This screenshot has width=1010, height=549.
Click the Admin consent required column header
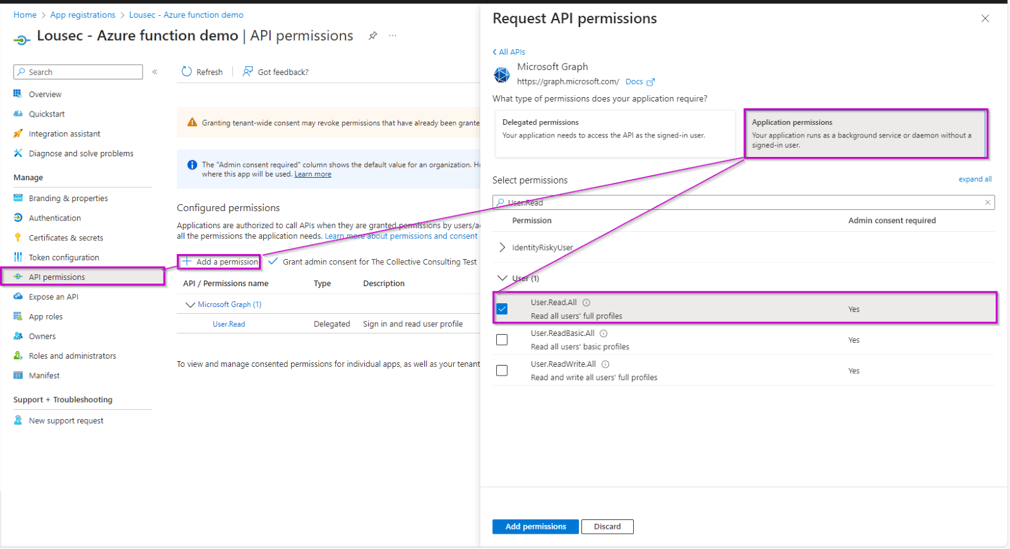point(891,220)
